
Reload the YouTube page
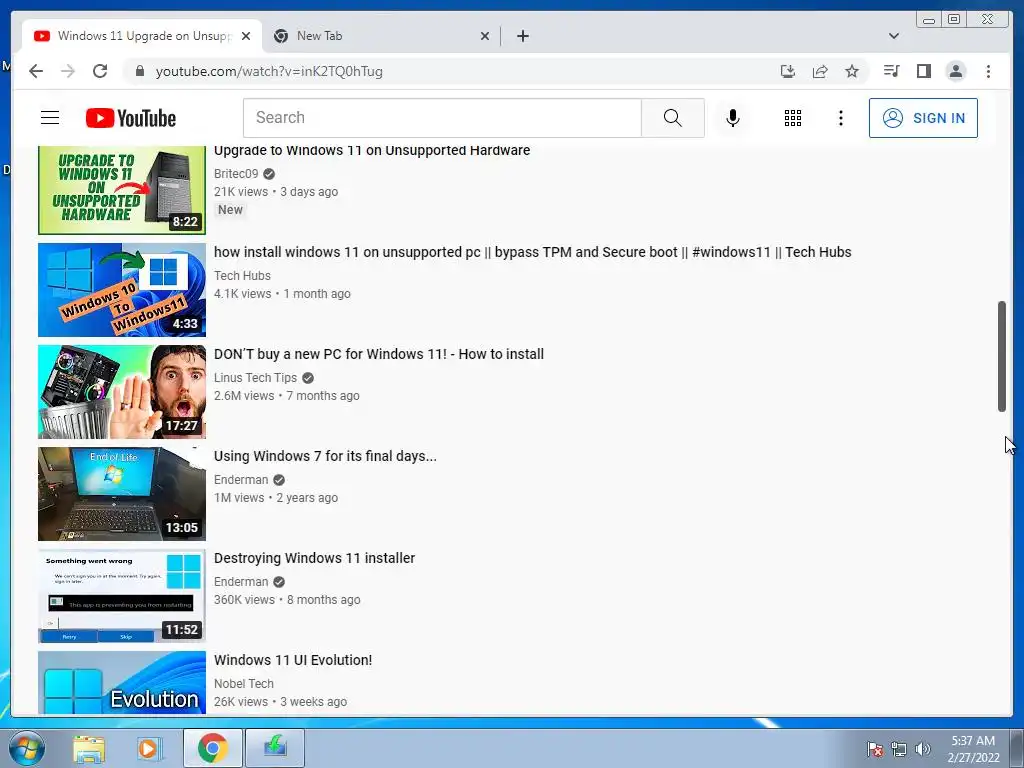(x=100, y=71)
